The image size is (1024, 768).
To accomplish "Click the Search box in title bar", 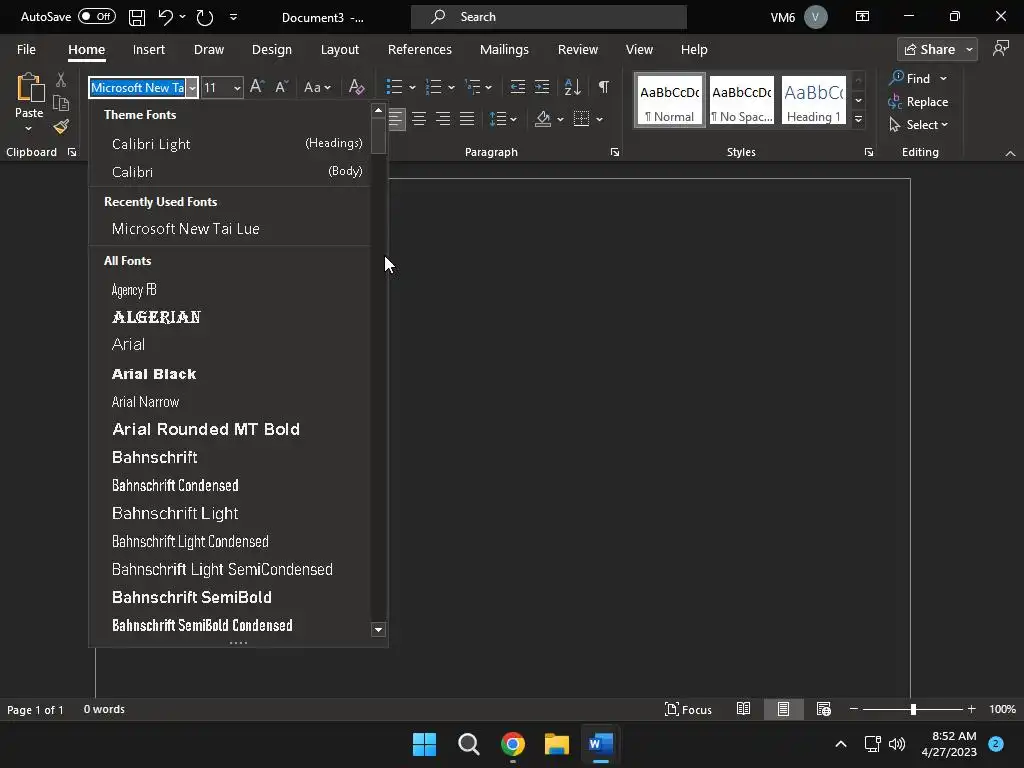I will click(549, 17).
